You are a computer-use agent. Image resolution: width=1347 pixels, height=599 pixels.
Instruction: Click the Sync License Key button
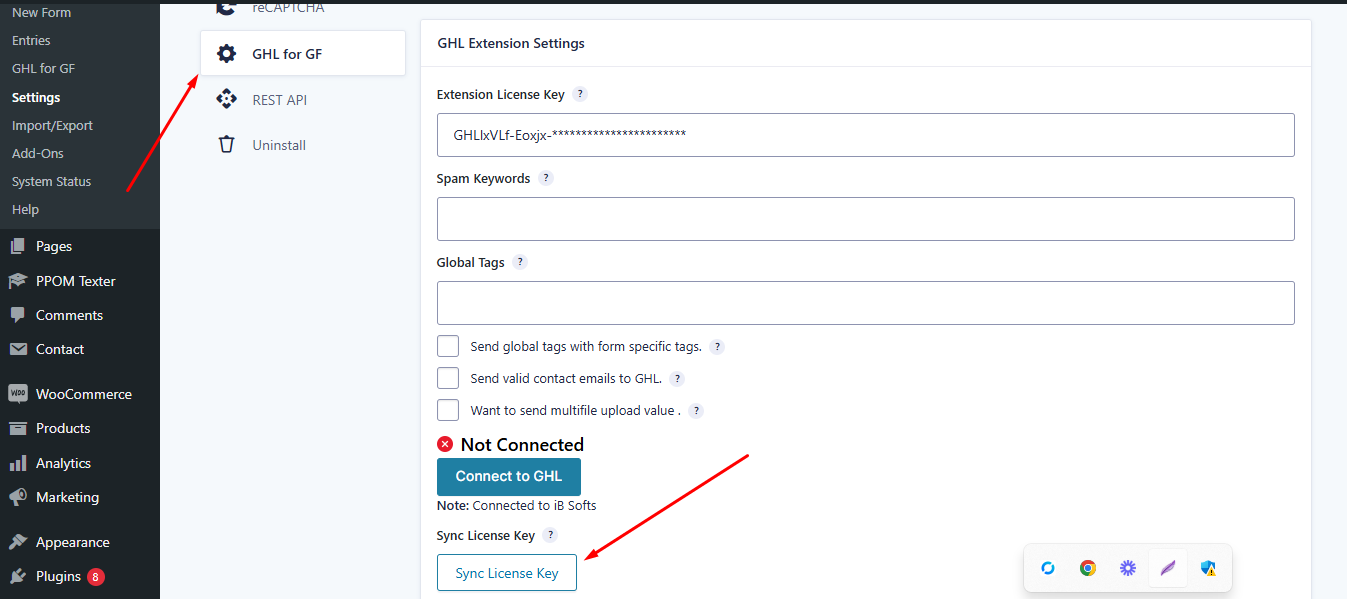(507, 573)
